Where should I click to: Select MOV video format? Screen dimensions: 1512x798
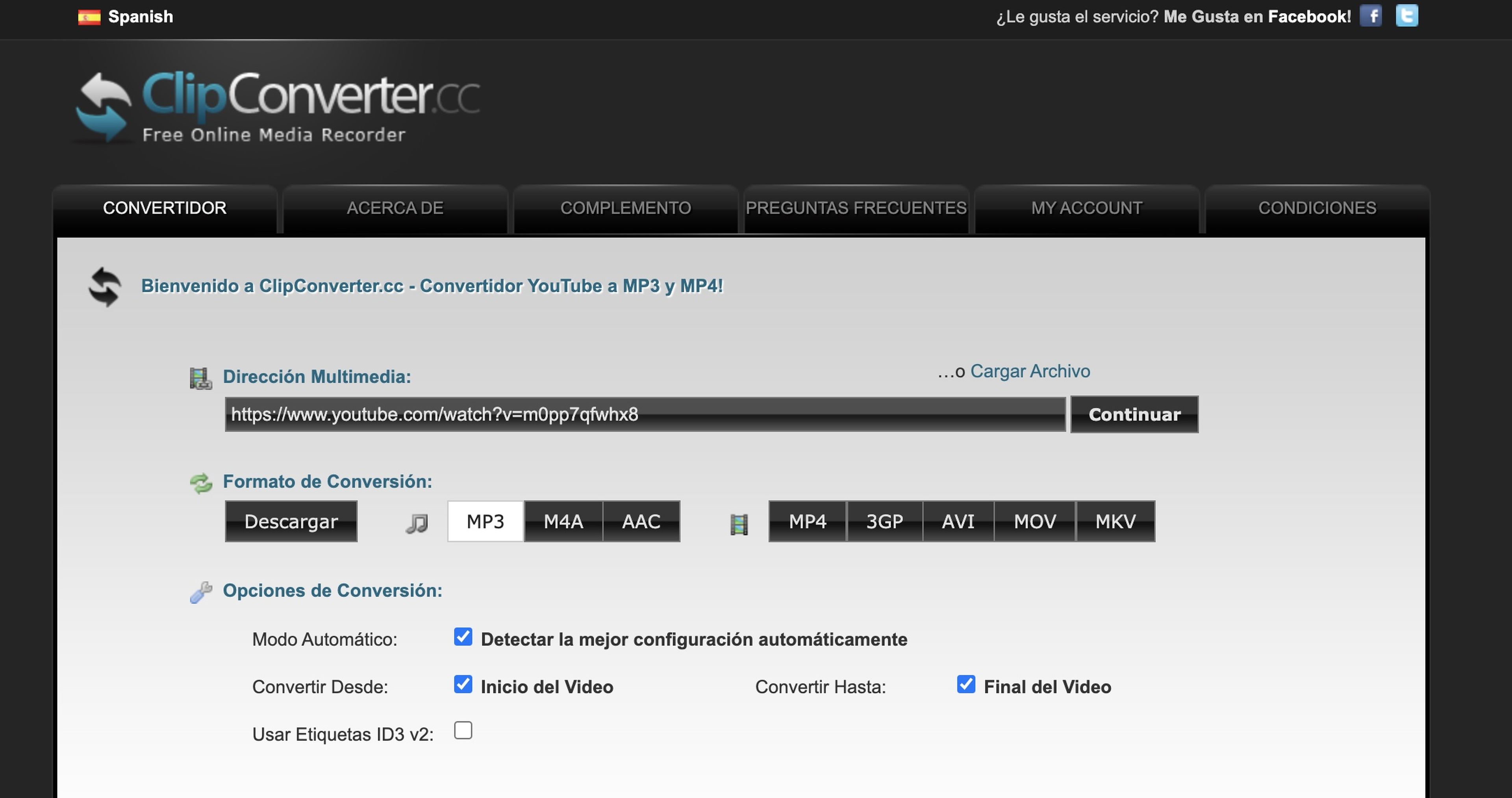pos(1035,521)
